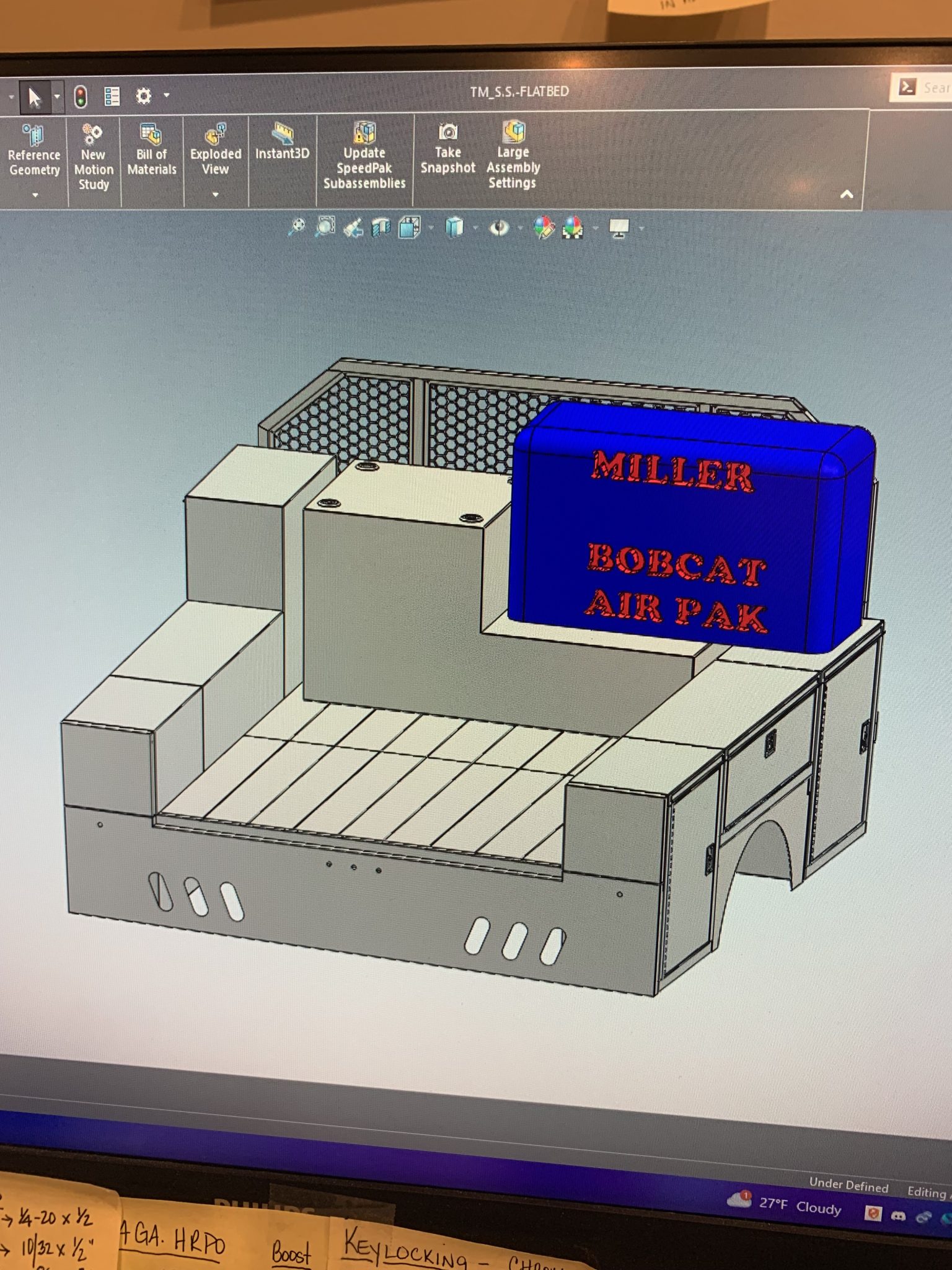
Task: Click the View Orientation icon
Action: click(x=409, y=228)
